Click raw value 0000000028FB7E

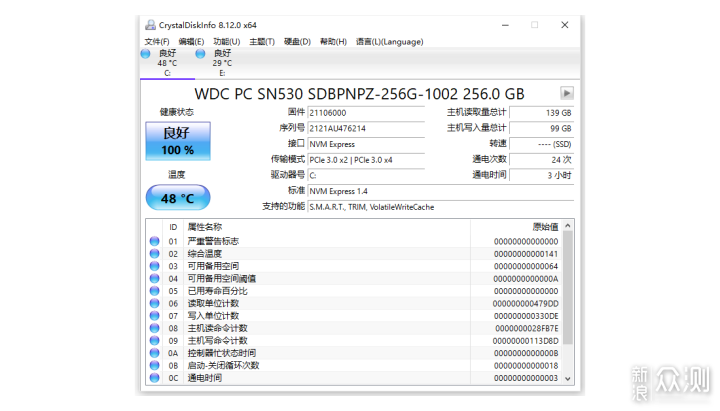click(x=527, y=328)
